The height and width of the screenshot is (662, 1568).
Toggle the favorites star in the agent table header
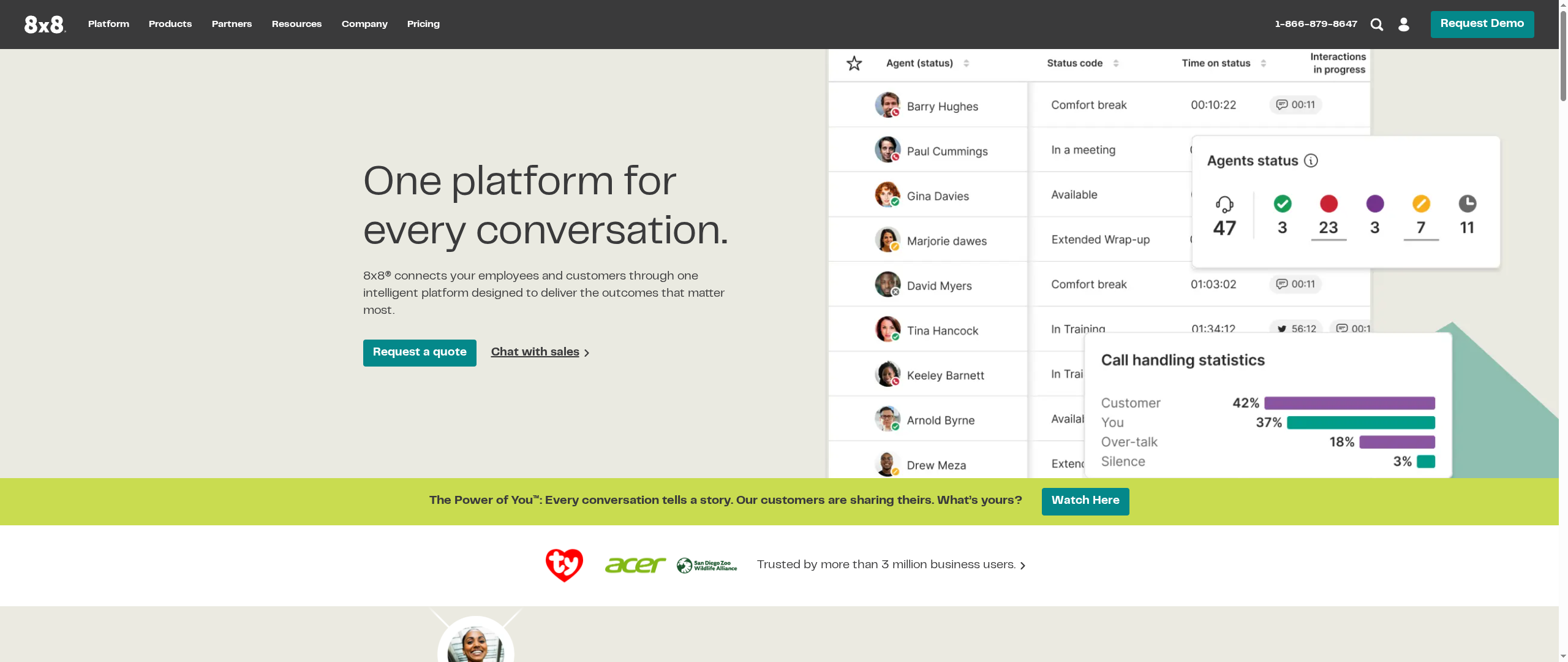[x=854, y=63]
